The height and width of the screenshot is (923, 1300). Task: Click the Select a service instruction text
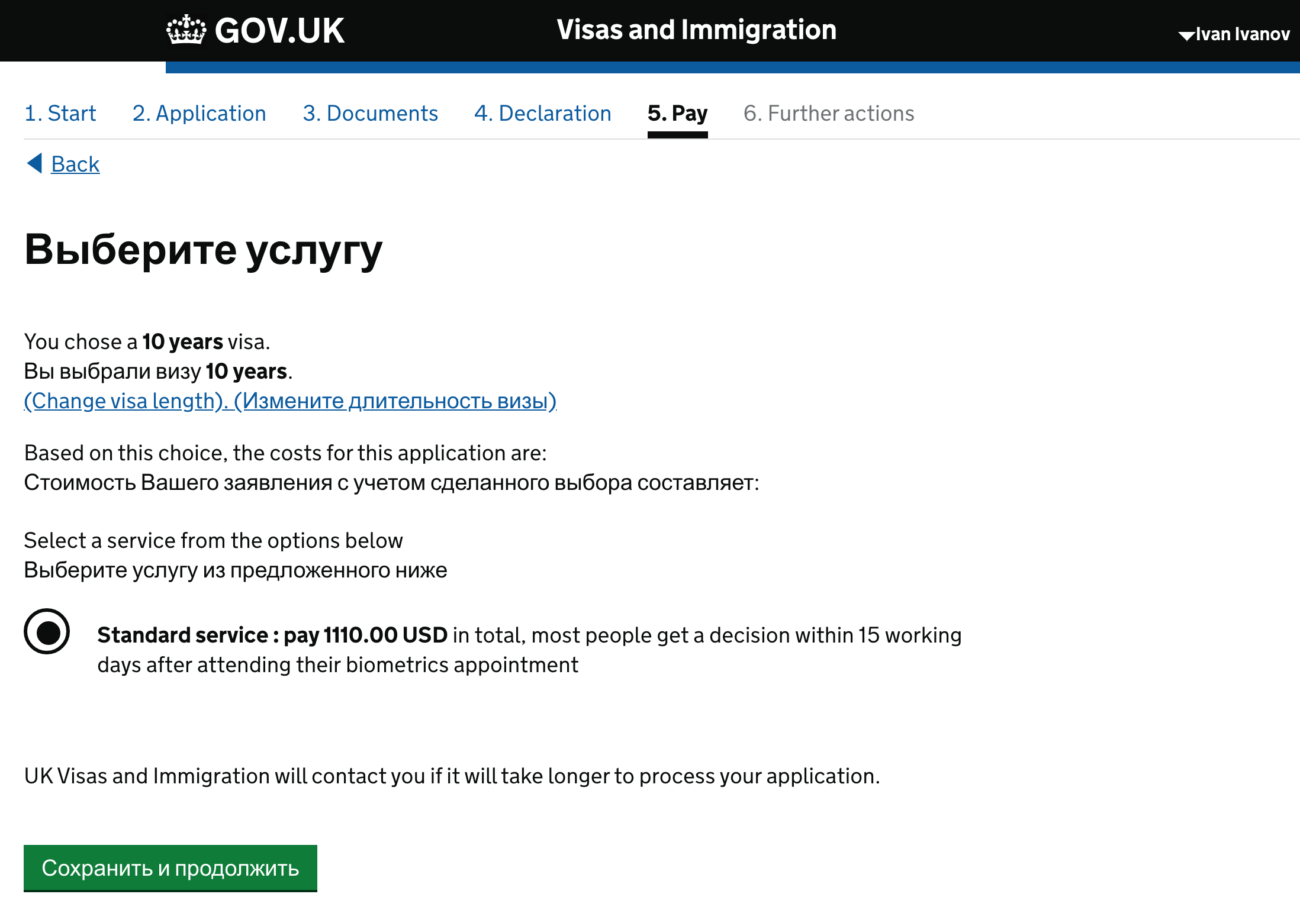coord(213,541)
